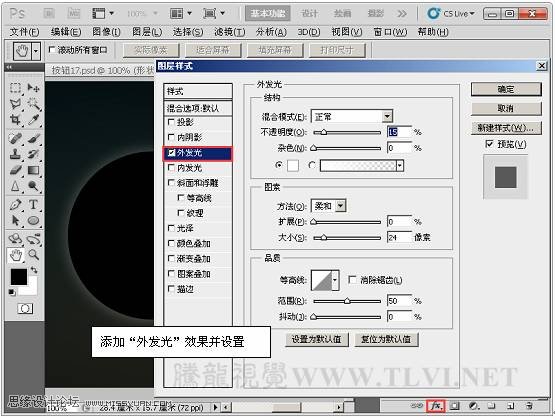
Task: Select the gradient glow radio button
Action: [312, 165]
